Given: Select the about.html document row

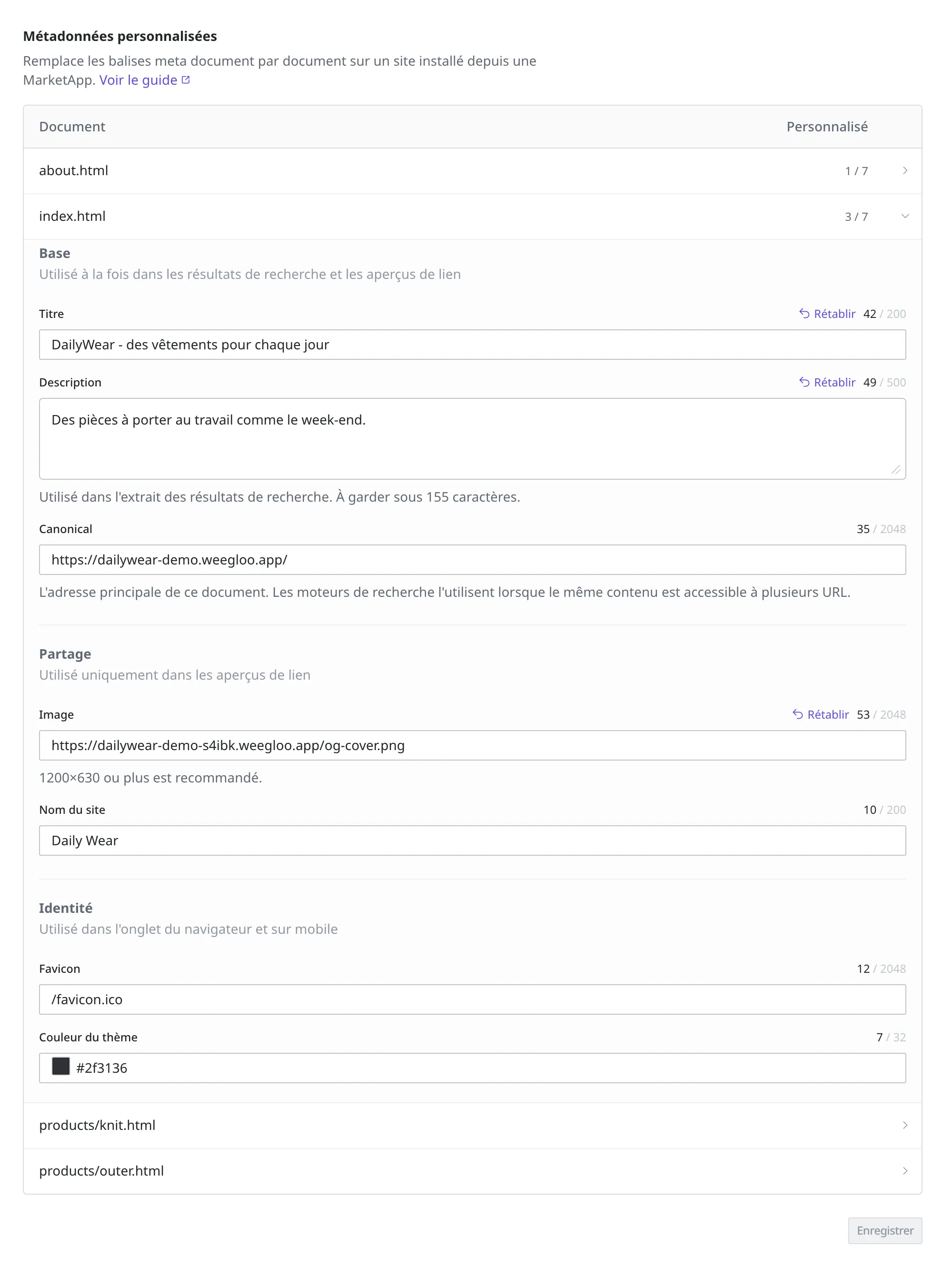Looking at the screenshot, I should pos(472,171).
